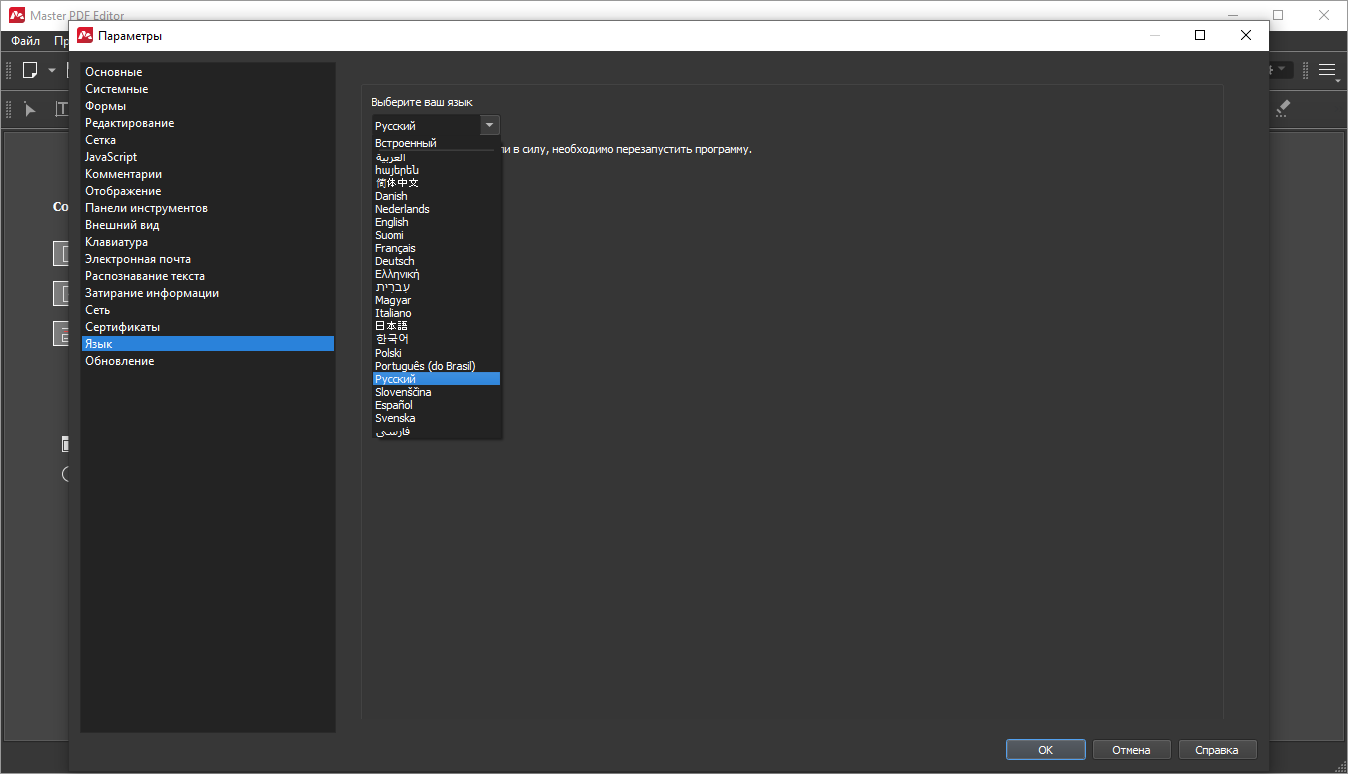Go to the Внешний вид settings section
Image resolution: width=1348 pixels, height=774 pixels.
122,225
